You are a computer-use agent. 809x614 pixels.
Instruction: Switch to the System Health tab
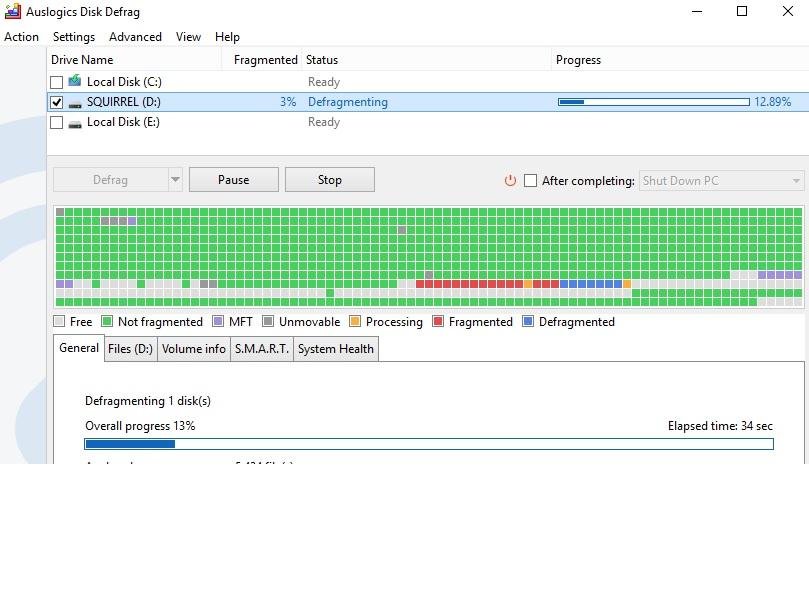(x=336, y=349)
